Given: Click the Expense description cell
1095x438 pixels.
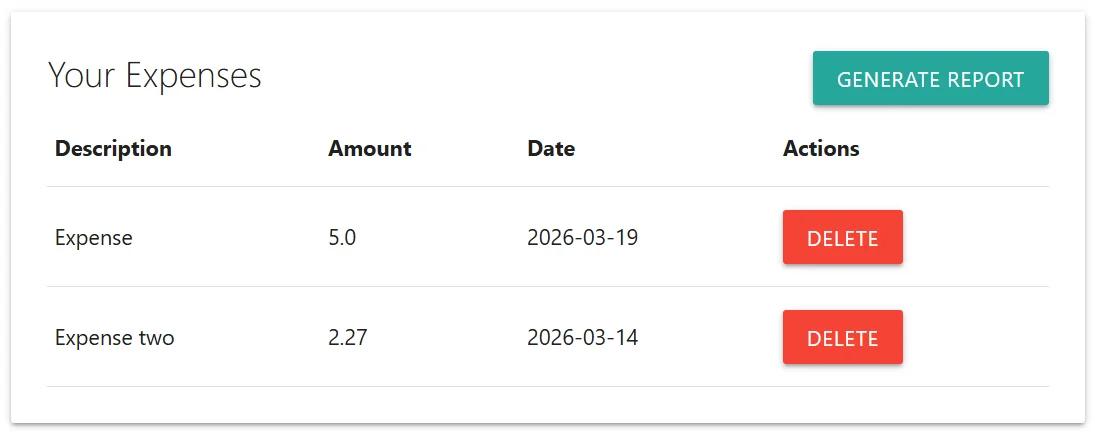Looking at the screenshot, I should tap(94, 238).
